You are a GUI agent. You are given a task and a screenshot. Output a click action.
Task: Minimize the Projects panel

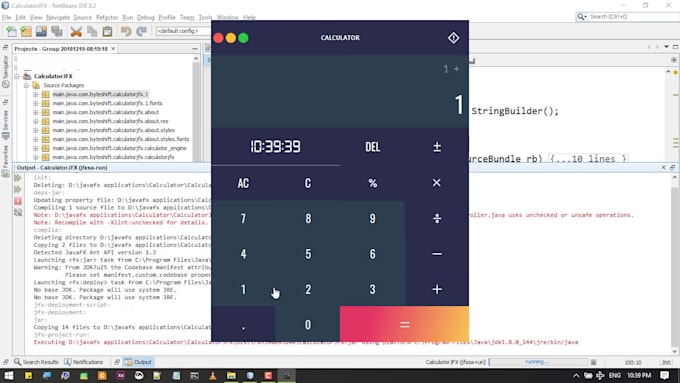tap(195, 49)
